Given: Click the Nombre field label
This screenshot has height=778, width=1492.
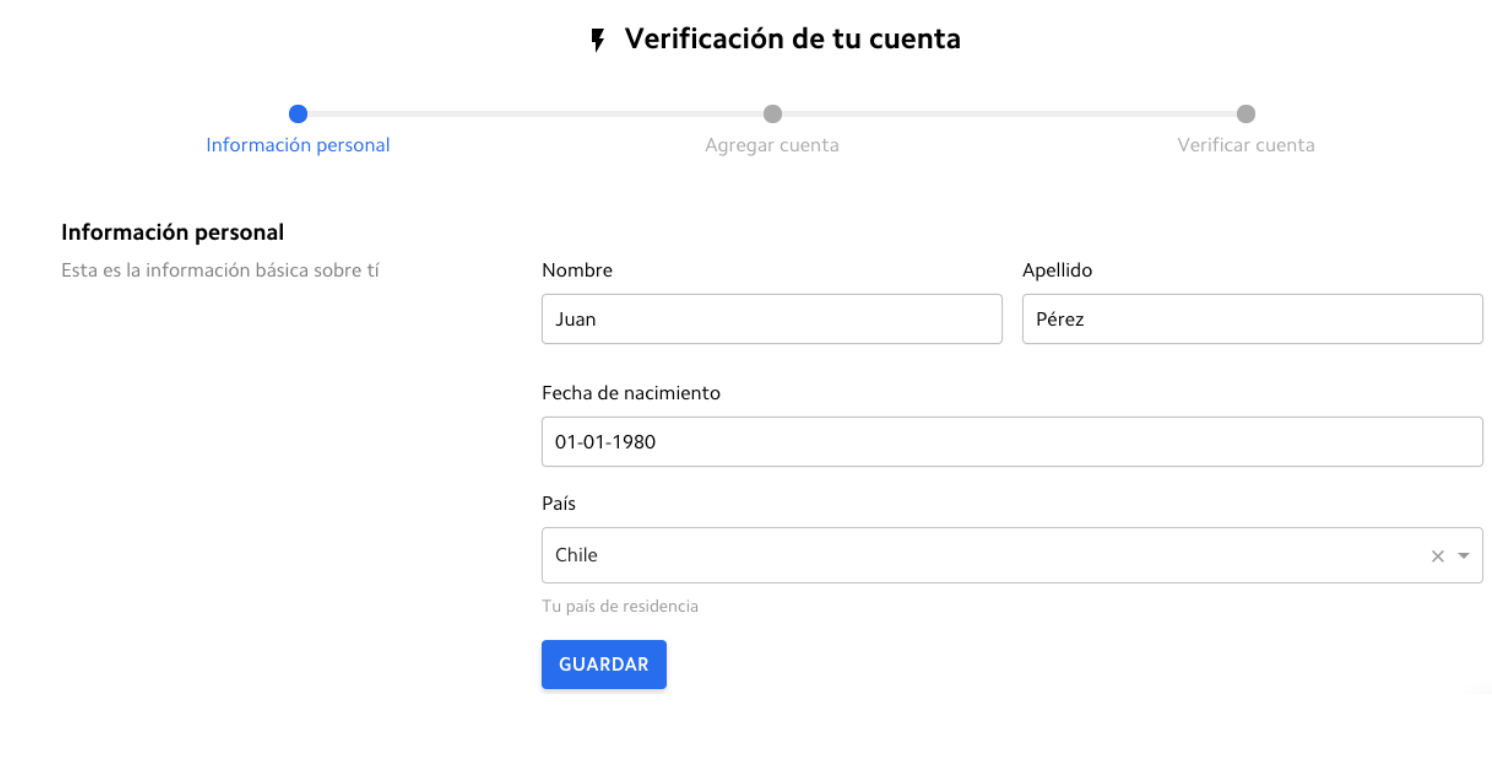Looking at the screenshot, I should (x=577, y=270).
